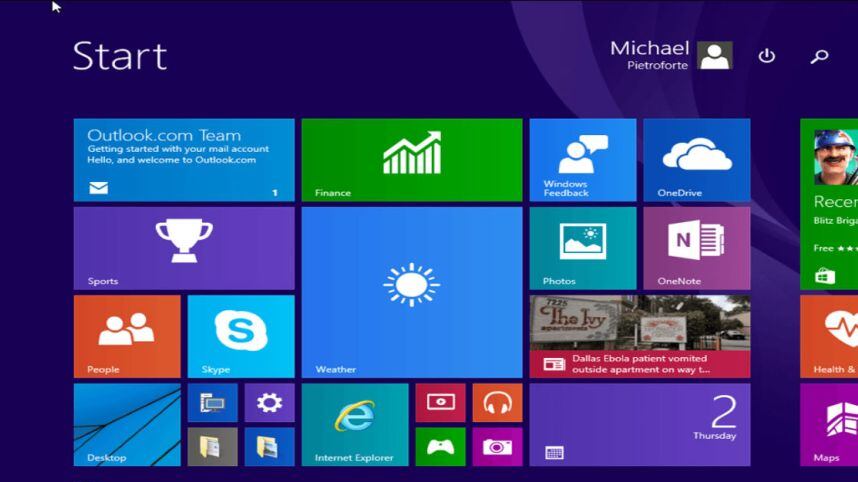Open the Sports trophy tile

point(183,247)
